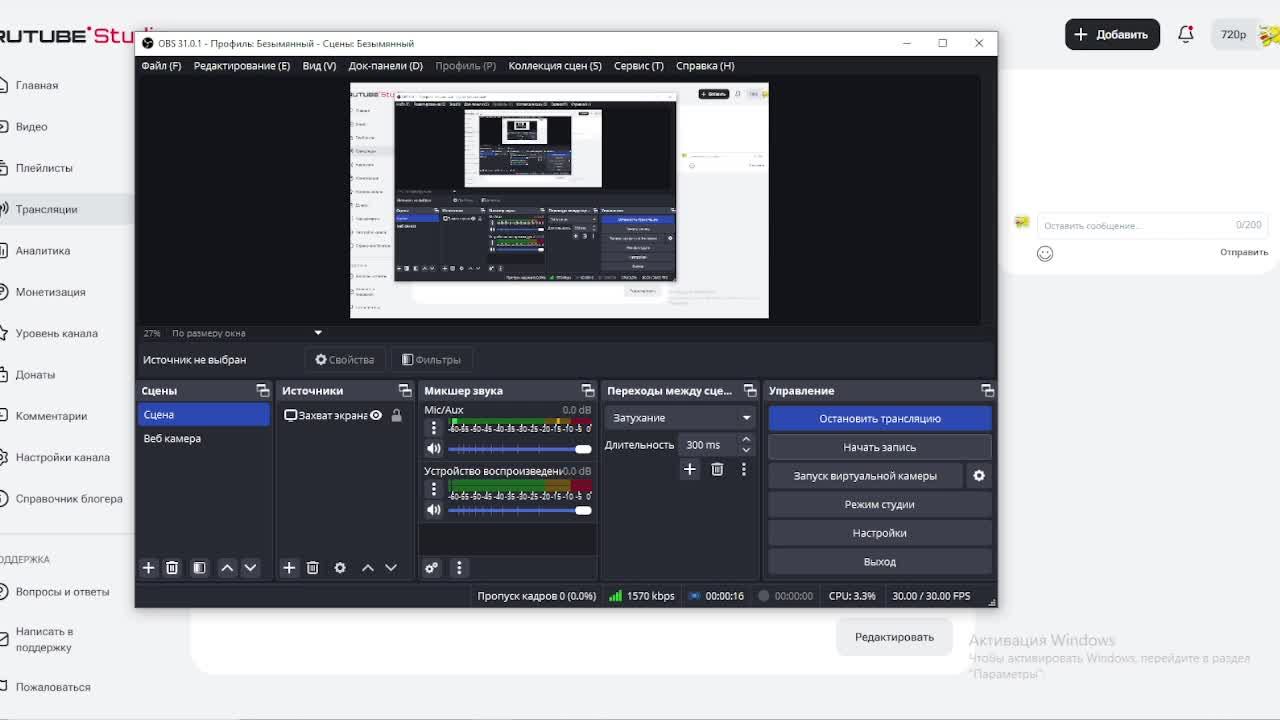Open the Сервис (T) menu
The image size is (1280, 720).
coord(639,66)
